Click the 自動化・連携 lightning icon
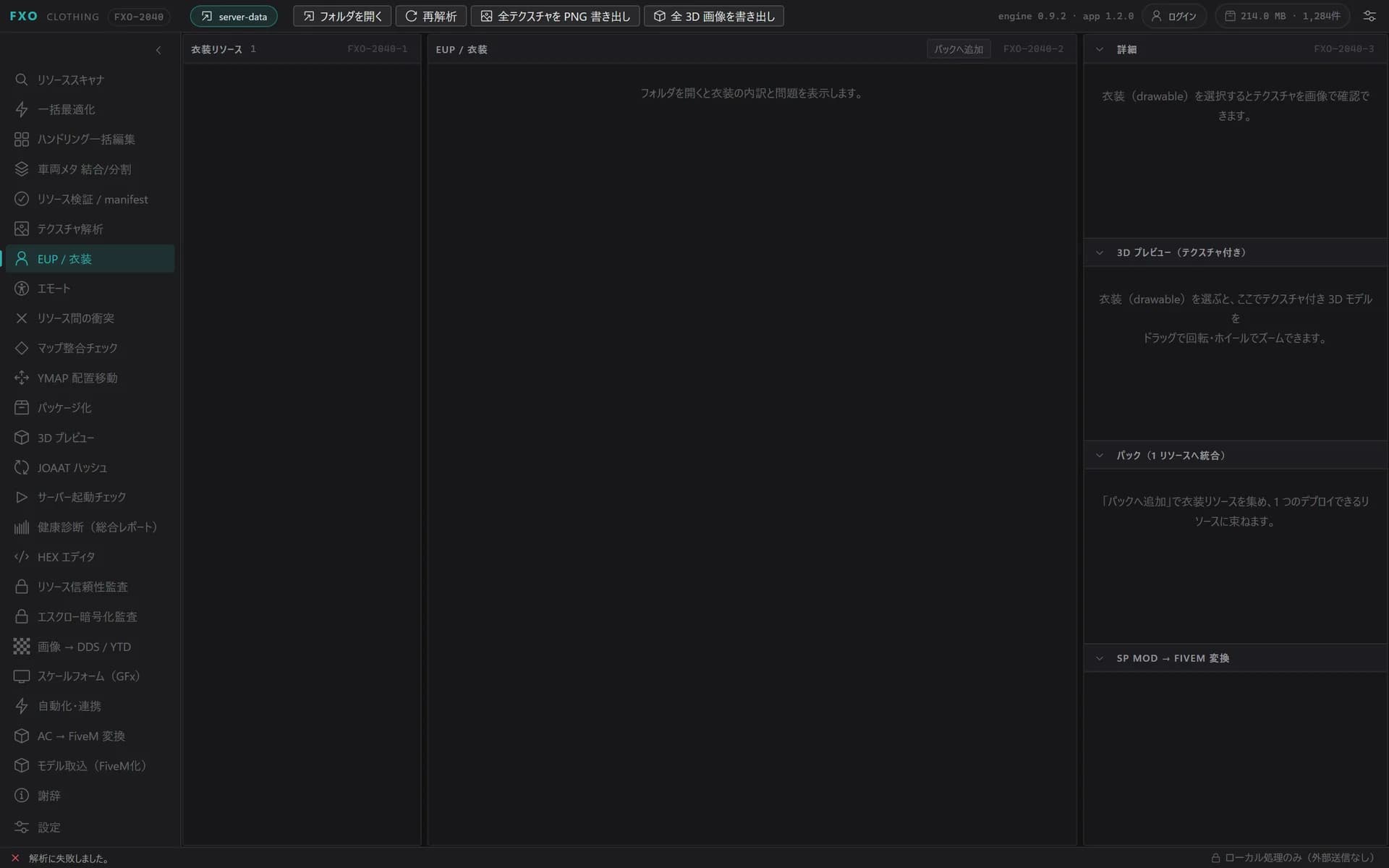Viewport: 1389px width, 868px height. [22, 706]
